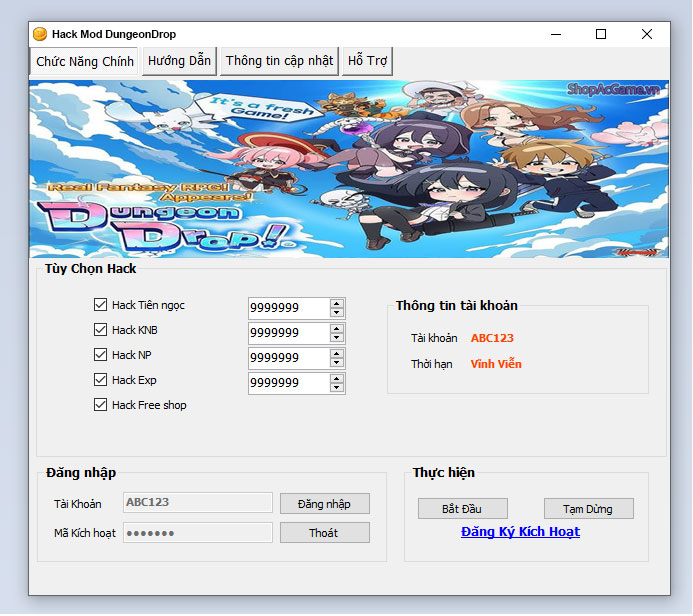Image resolution: width=693 pixels, height=616 pixels.
Task: Increase Hack Tiên ngọc value with up arrow
Action: 337,304
